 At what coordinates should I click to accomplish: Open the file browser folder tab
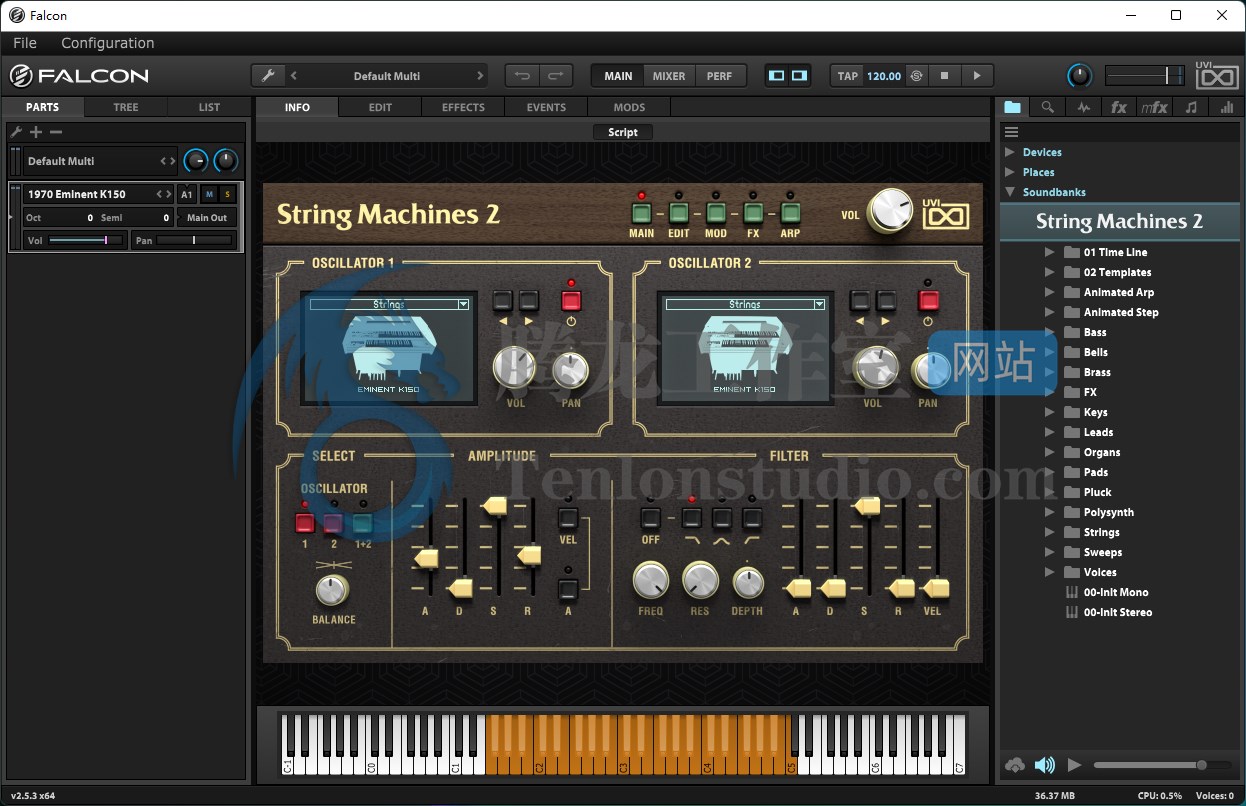click(1013, 107)
